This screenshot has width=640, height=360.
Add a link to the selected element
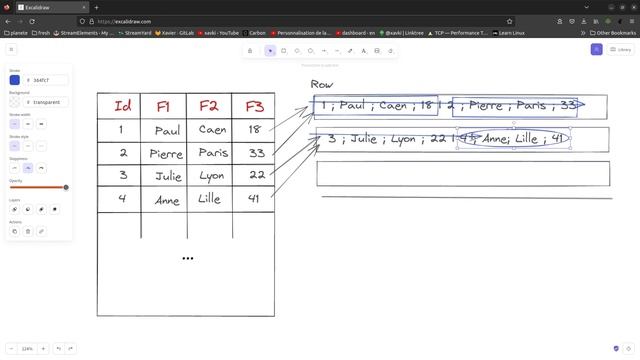(41, 231)
